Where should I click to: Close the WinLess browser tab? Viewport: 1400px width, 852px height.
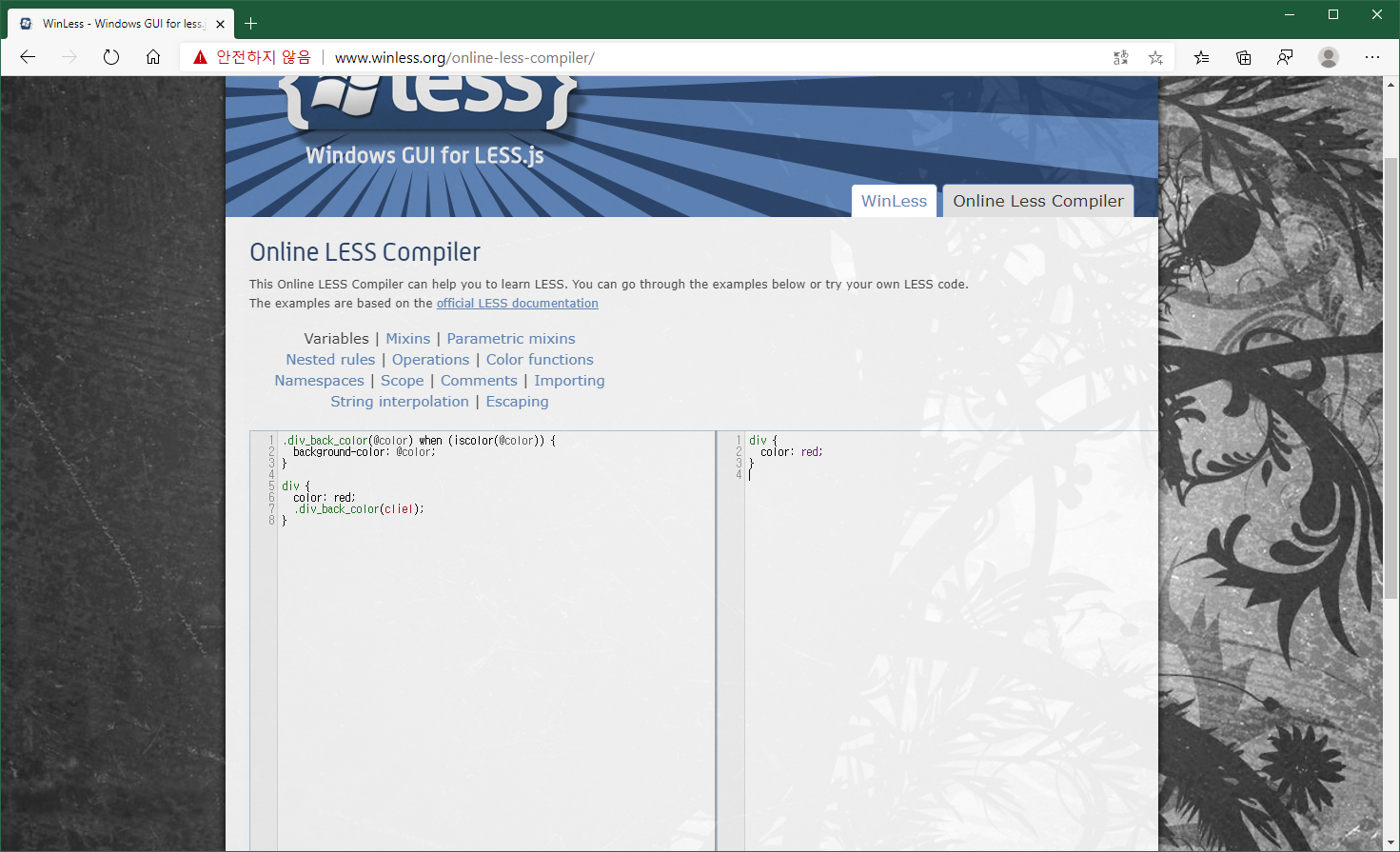coord(220,24)
